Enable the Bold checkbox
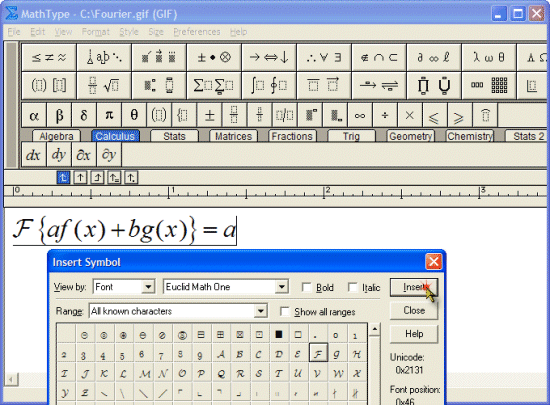Image resolution: width=550 pixels, height=405 pixels. 307,288
